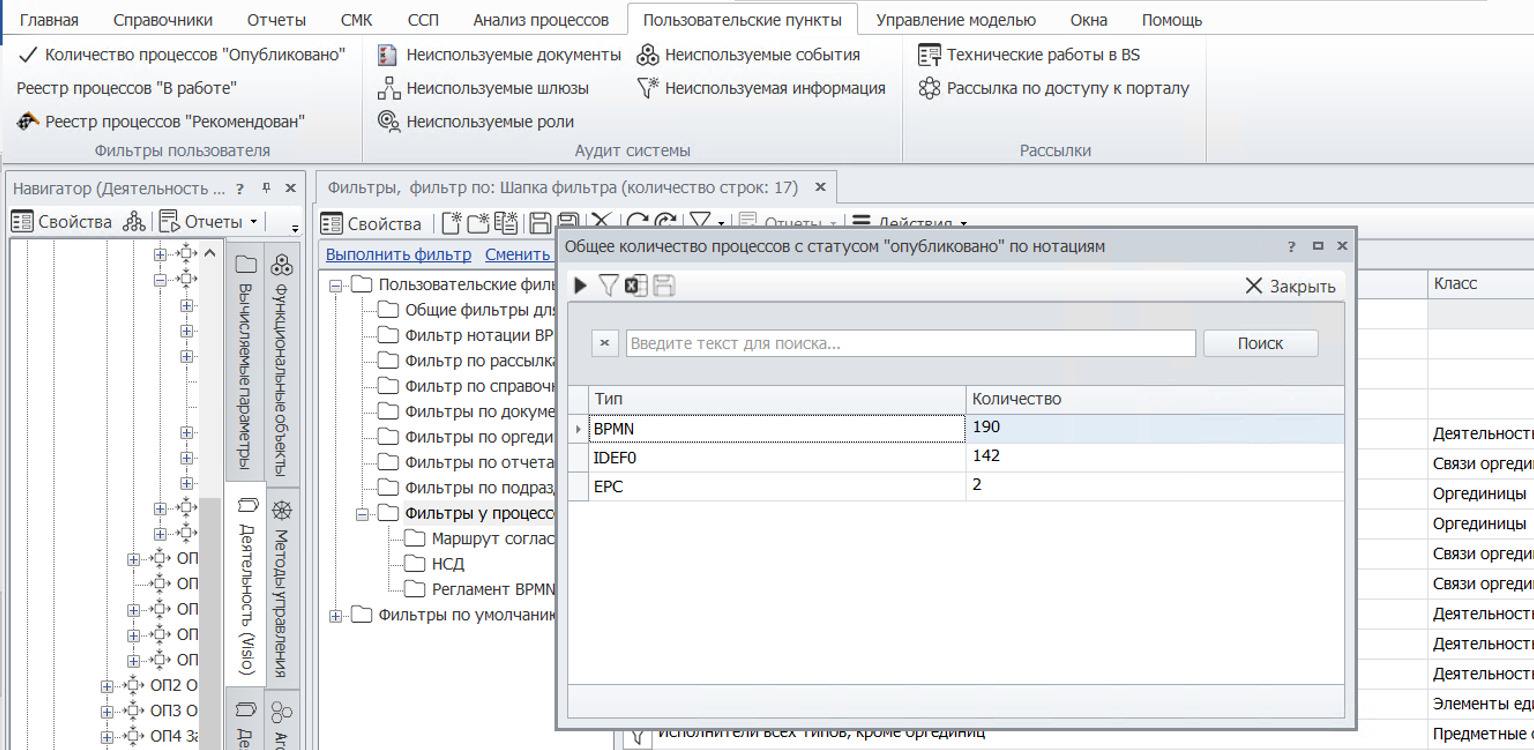This screenshot has height=750, width=1534.
Task: Launch 'Технические работы в BS' mailing
Action: [1029, 55]
